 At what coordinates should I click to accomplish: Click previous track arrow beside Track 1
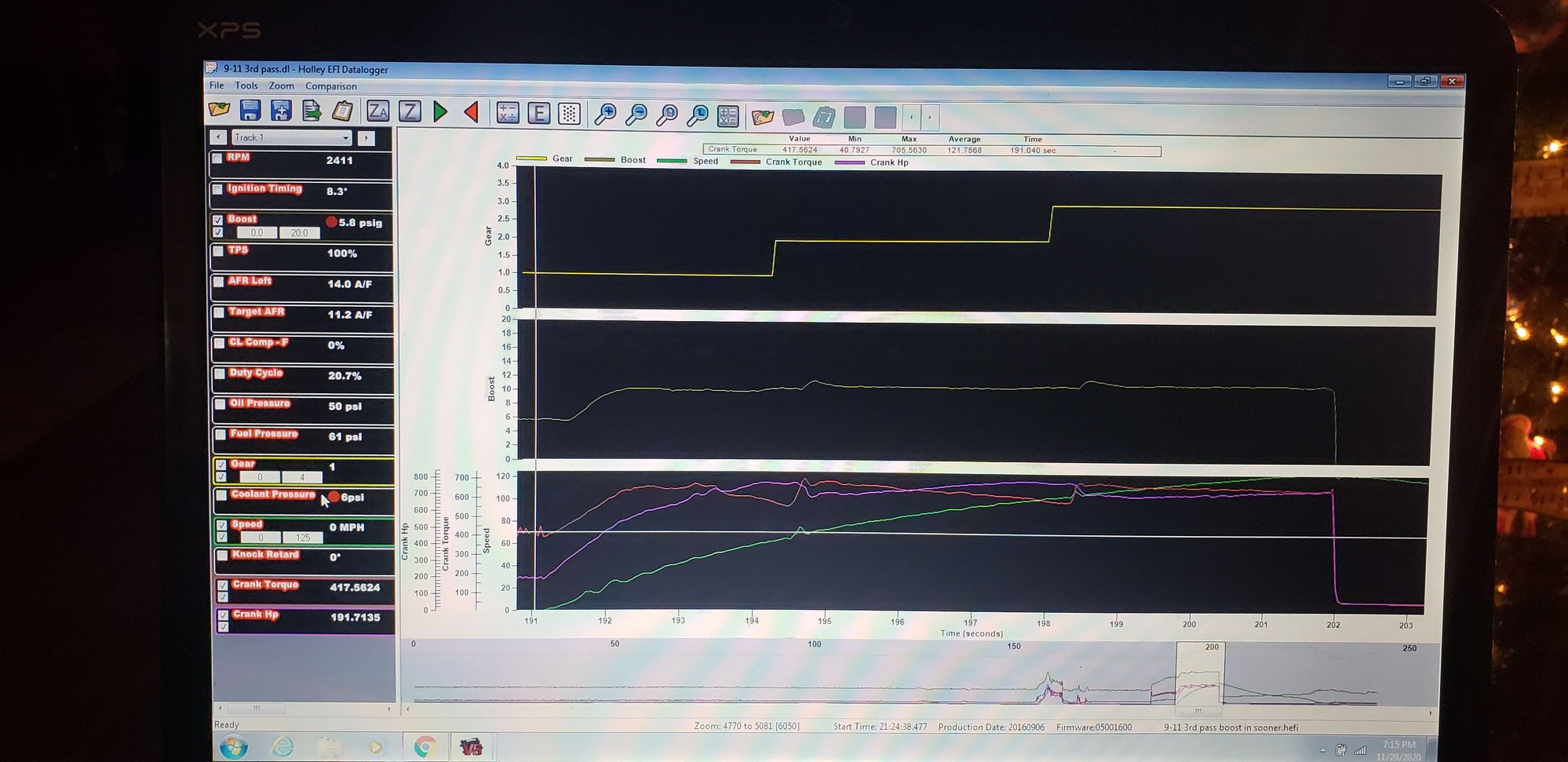[218, 137]
